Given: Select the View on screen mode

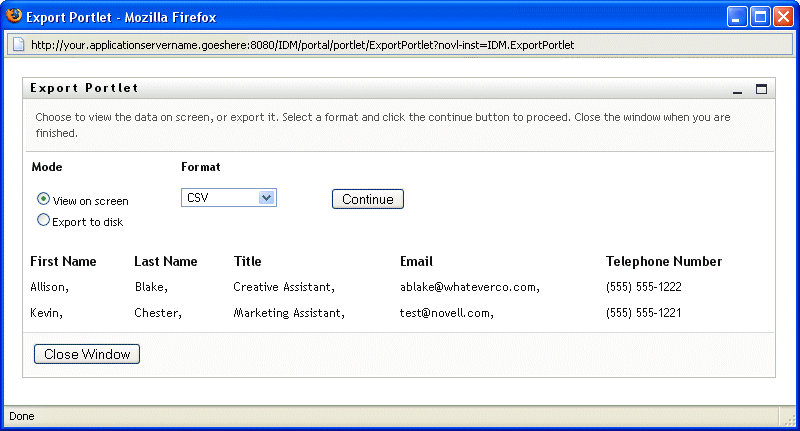Looking at the screenshot, I should 43,199.
